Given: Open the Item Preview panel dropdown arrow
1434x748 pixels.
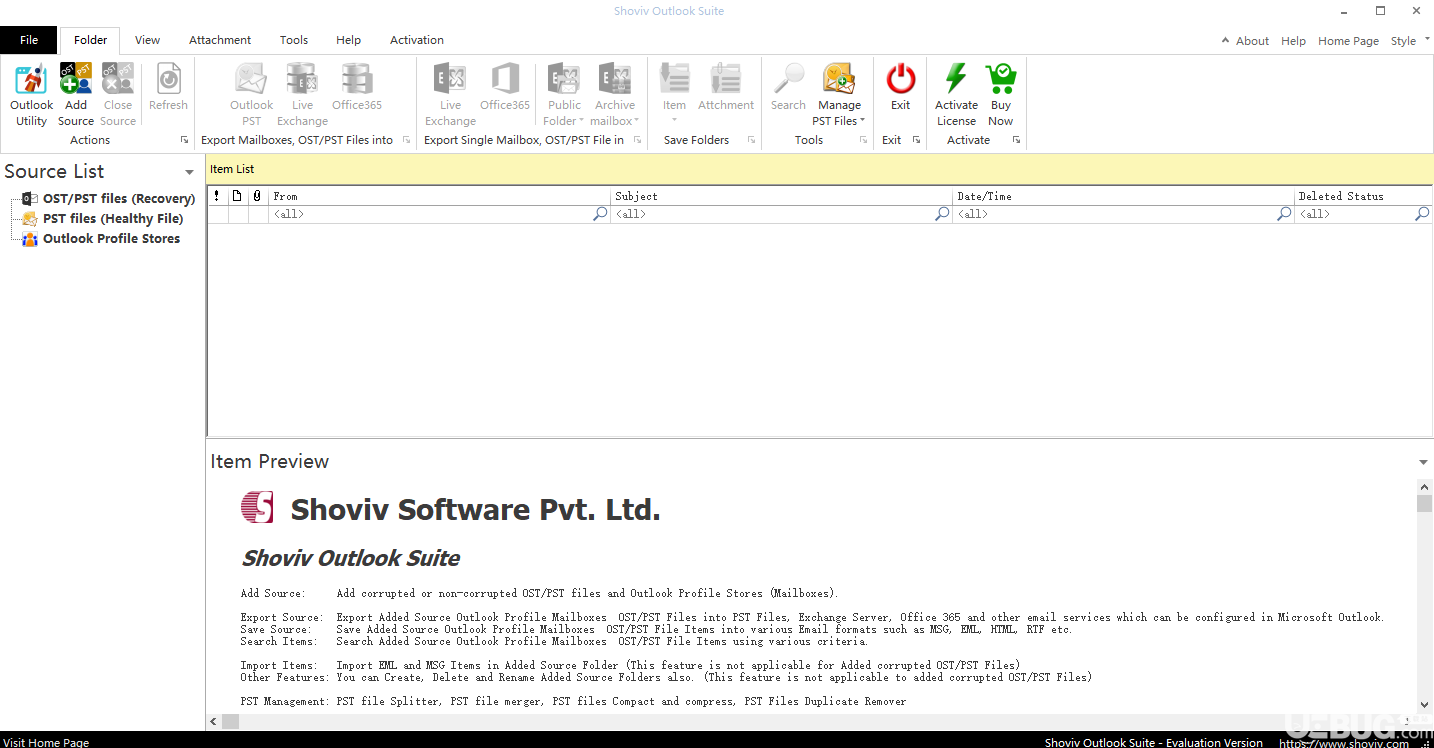Looking at the screenshot, I should click(1423, 462).
